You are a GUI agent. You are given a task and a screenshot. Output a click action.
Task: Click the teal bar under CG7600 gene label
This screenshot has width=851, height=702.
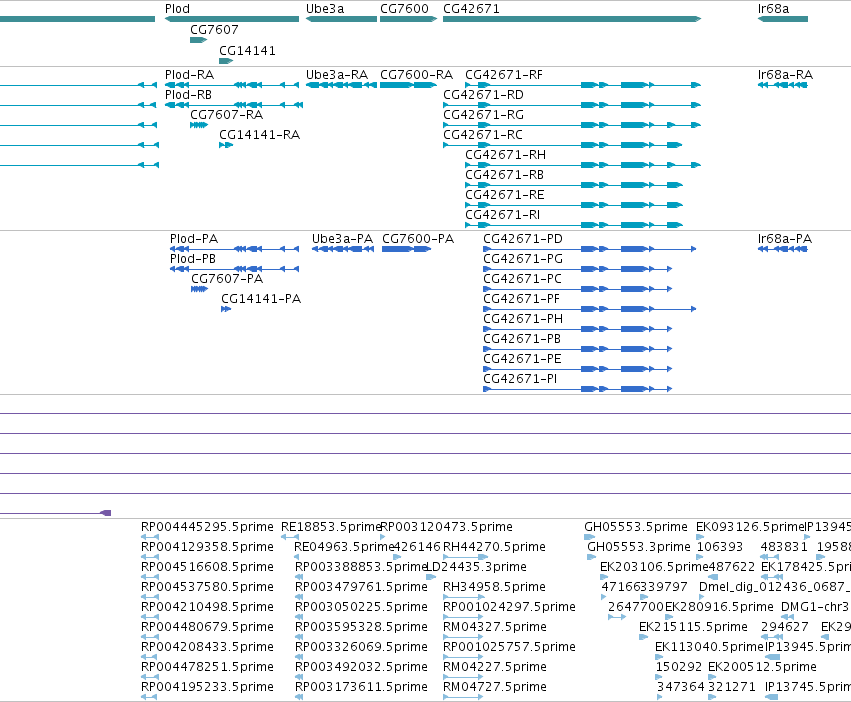(408, 19)
